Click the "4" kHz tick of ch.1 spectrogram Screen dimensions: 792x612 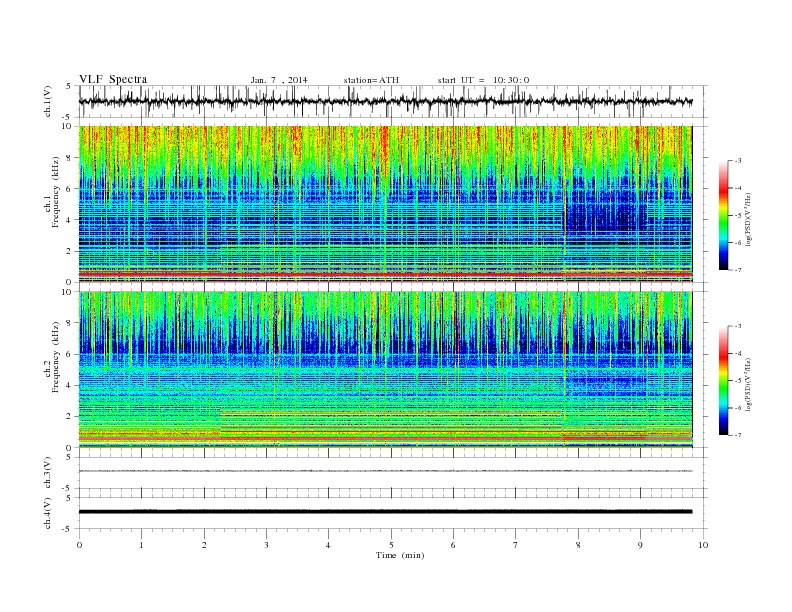tap(69, 220)
